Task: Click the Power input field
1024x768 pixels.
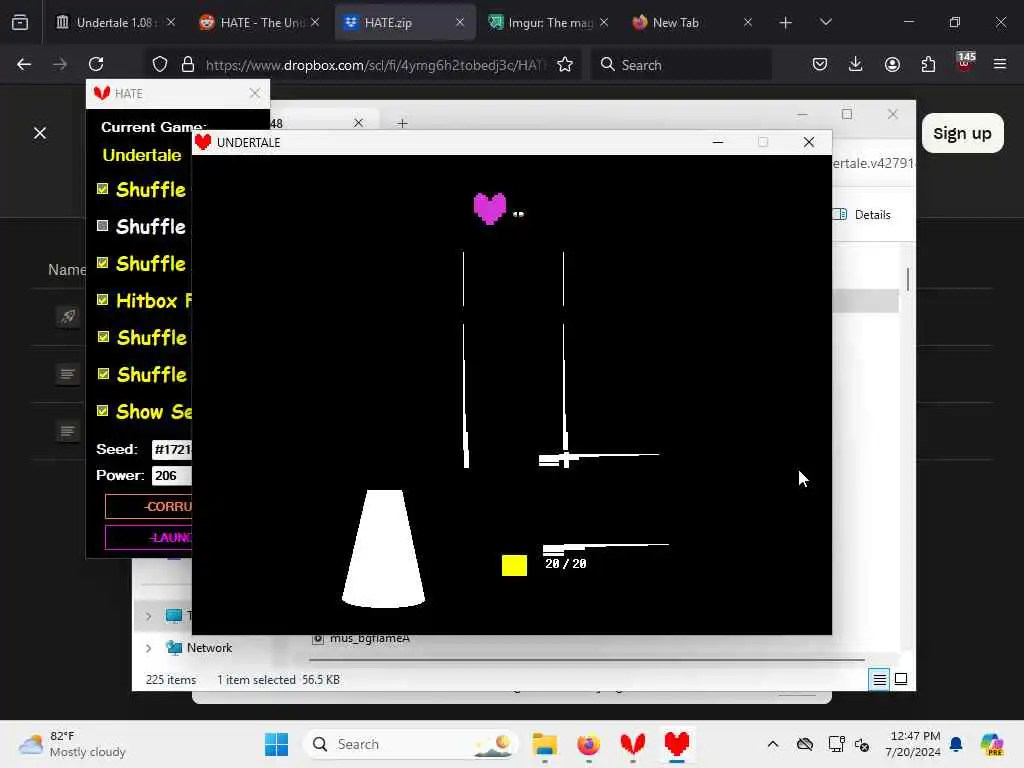Action: pyautogui.click(x=172, y=475)
